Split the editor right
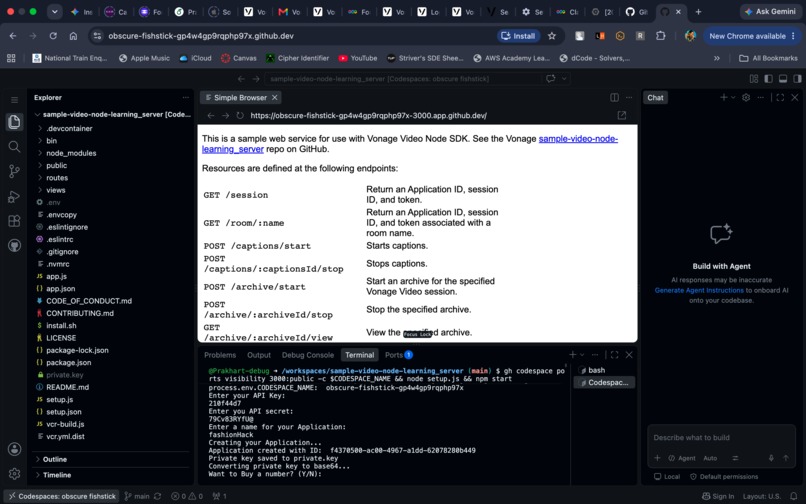The width and height of the screenshot is (806, 504). click(x=614, y=97)
